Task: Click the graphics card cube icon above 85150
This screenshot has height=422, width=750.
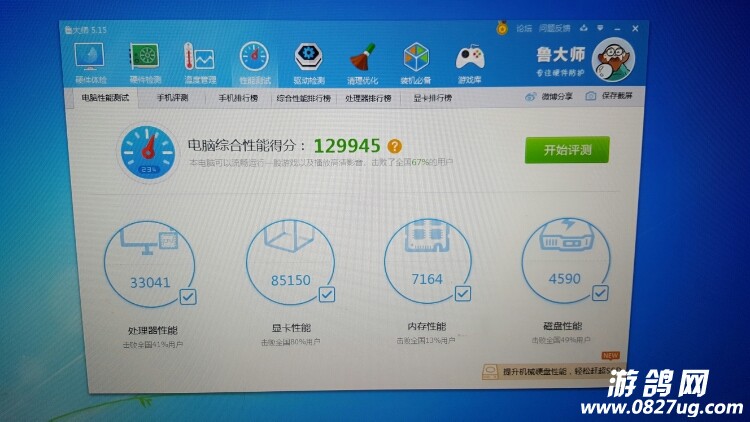Action: (289, 236)
